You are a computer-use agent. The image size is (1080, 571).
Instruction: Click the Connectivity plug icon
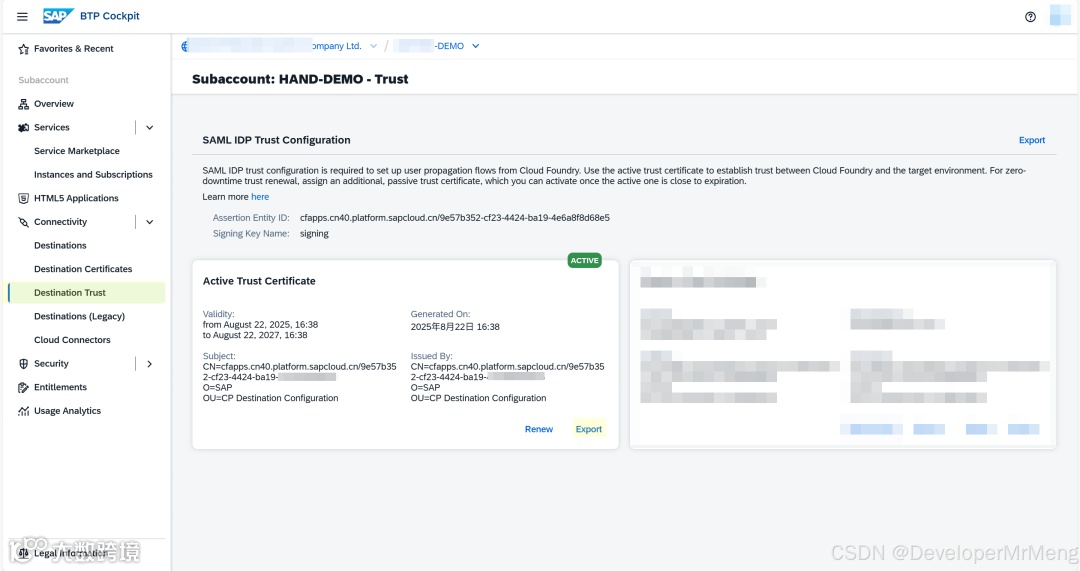[x=23, y=222]
